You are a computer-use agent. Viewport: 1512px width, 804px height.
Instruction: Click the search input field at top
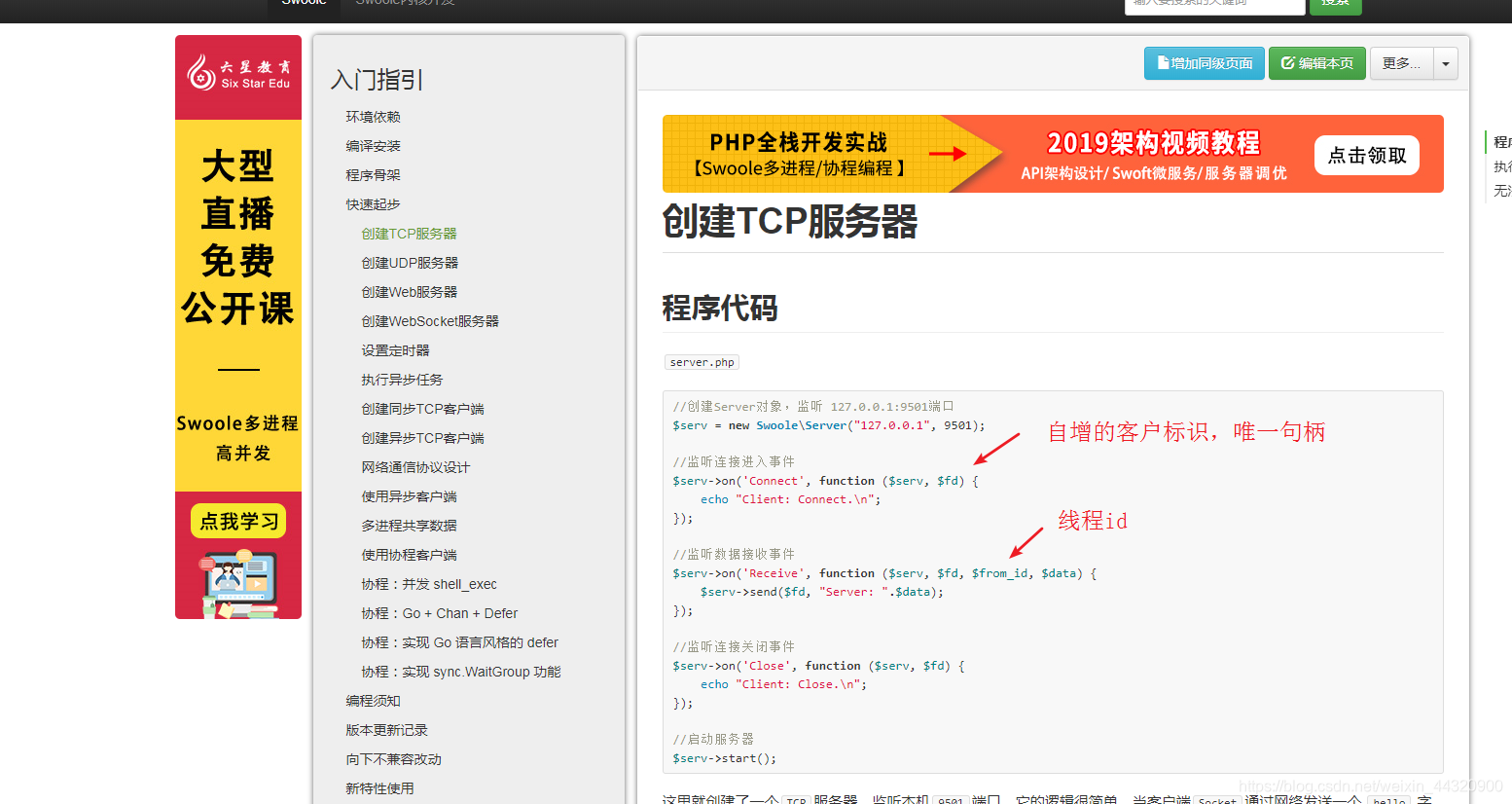pos(1214,5)
